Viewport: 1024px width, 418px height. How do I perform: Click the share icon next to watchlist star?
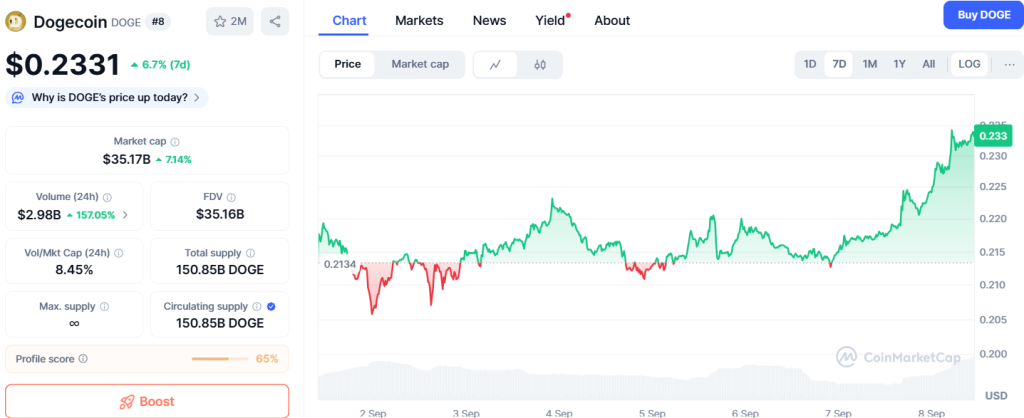click(275, 21)
